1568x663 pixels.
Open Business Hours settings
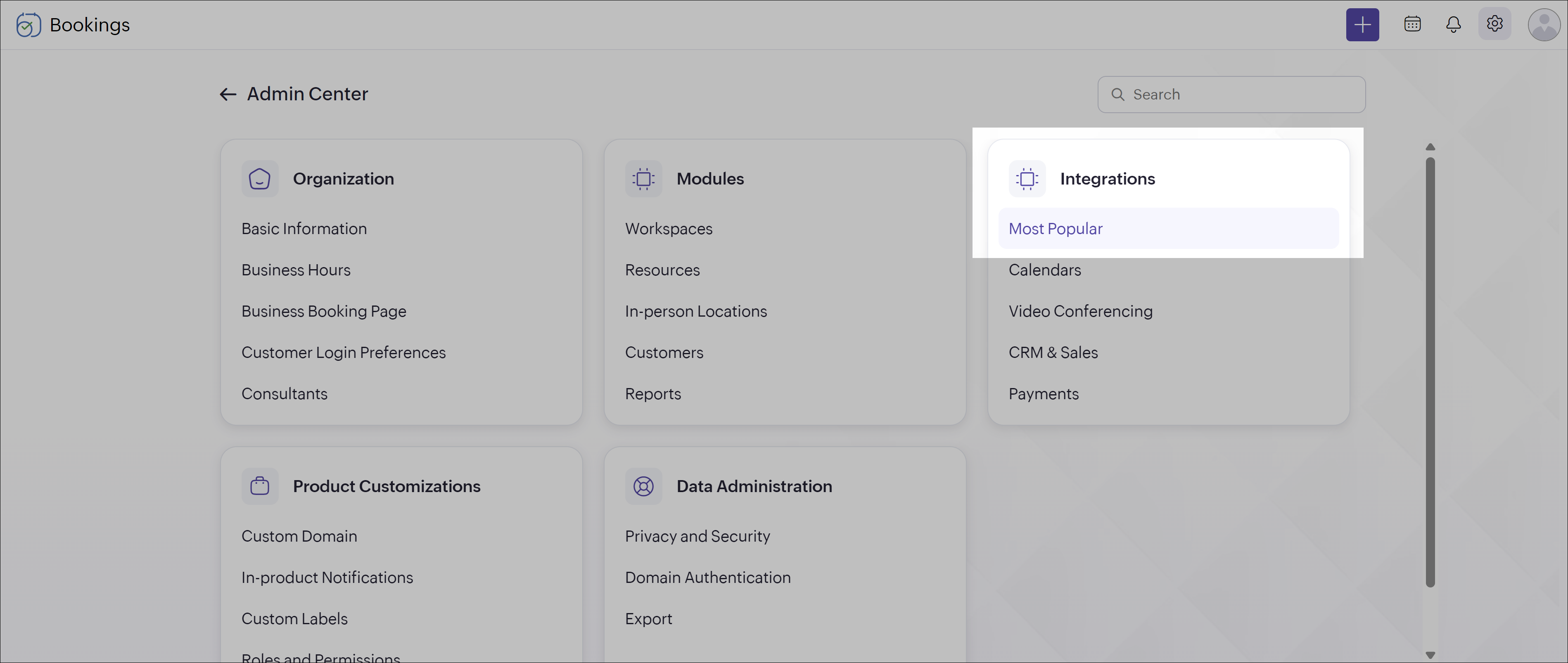[296, 270]
